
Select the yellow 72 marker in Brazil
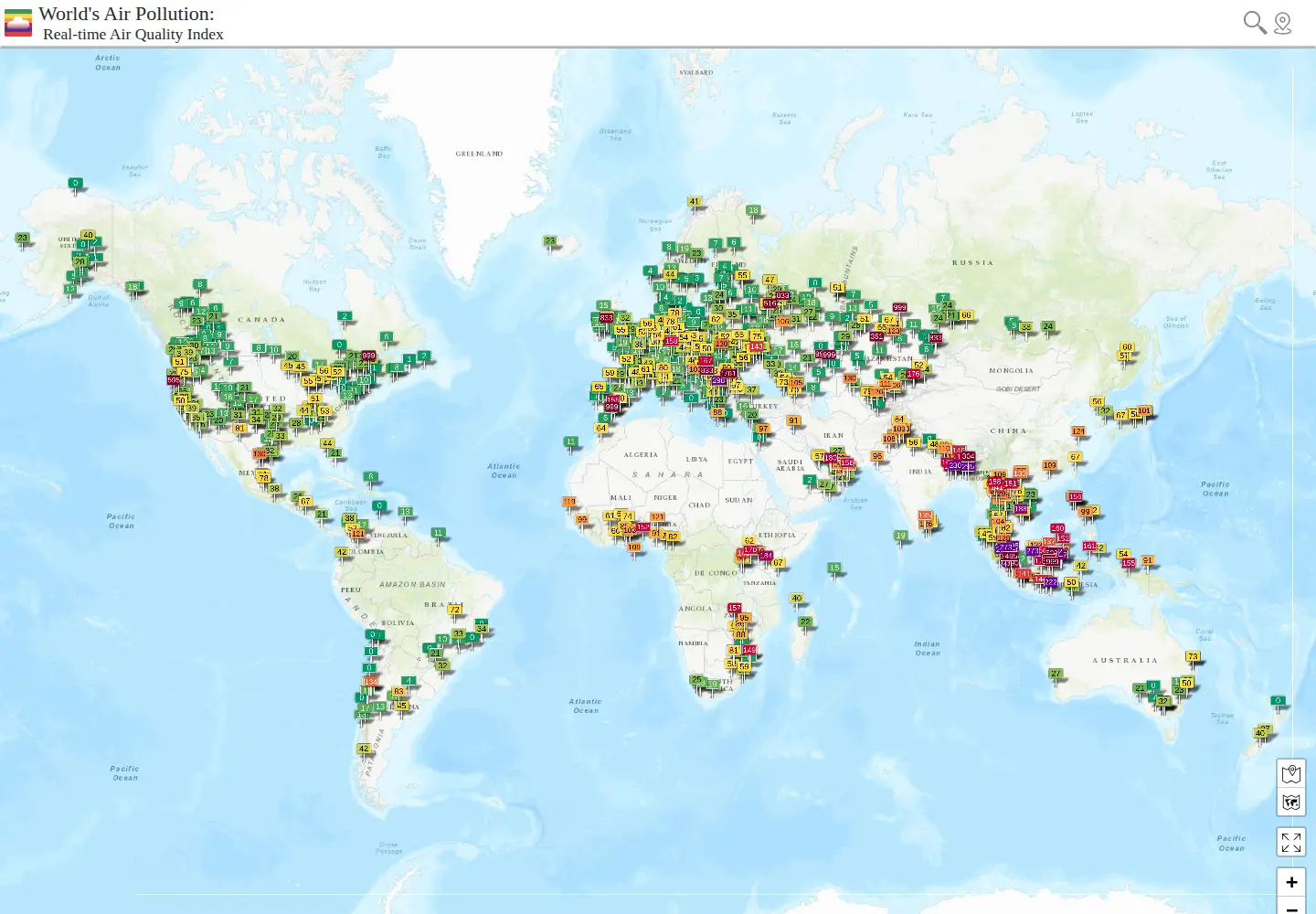454,609
